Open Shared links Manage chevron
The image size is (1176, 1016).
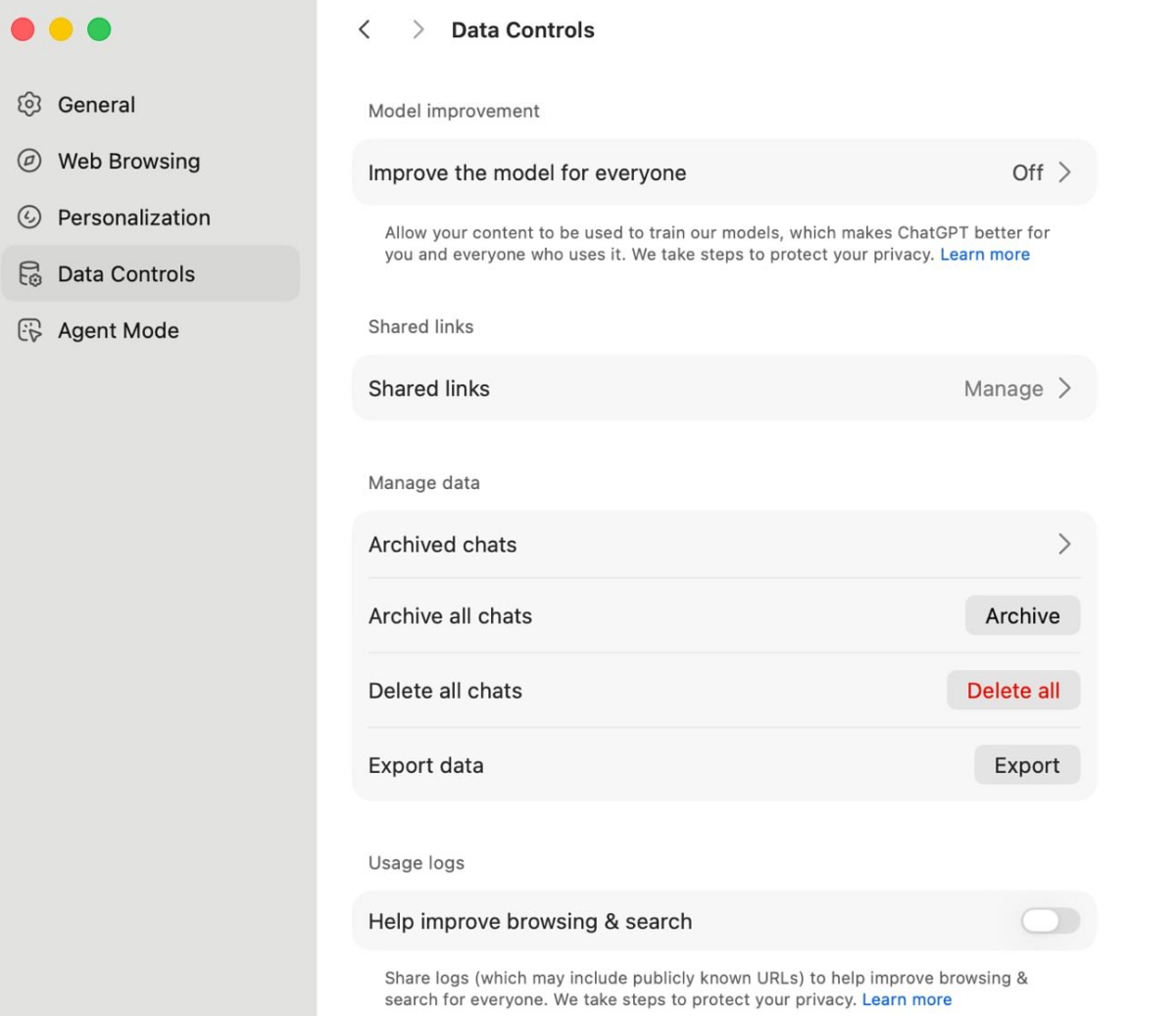coord(1065,389)
